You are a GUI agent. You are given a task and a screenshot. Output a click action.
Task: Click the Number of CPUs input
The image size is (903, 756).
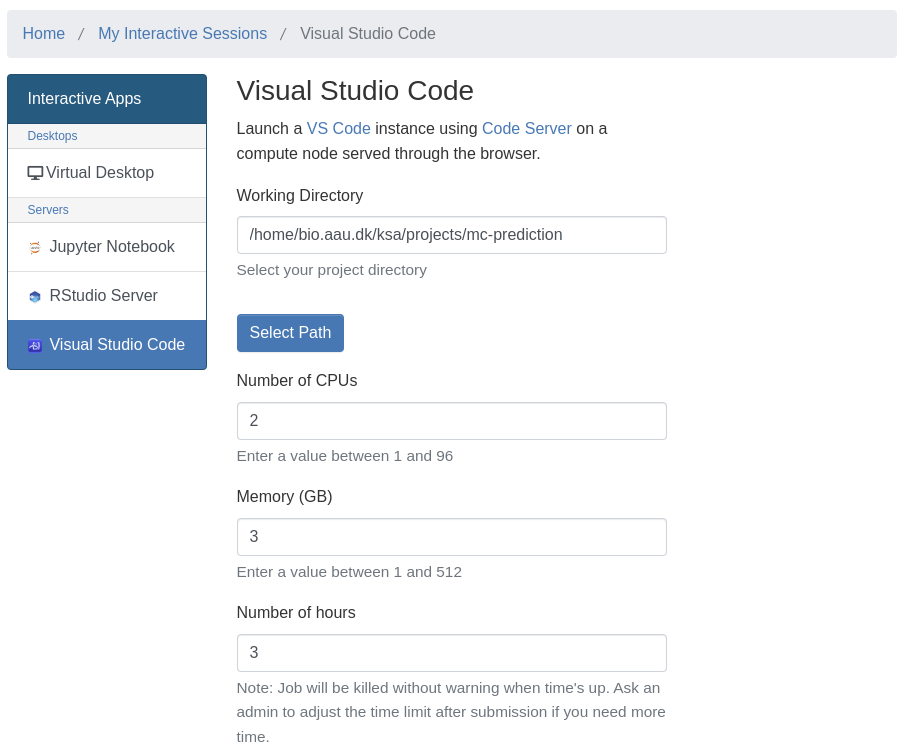coord(451,421)
